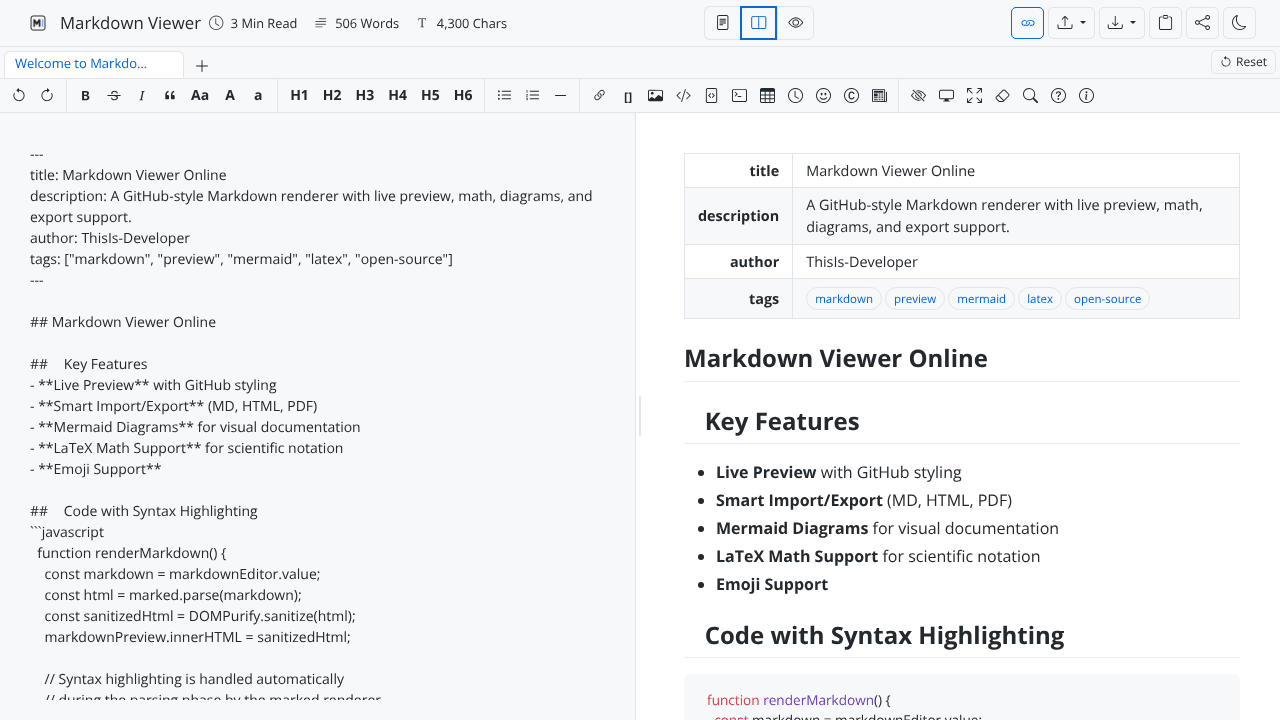Share the document with the share icon
Viewport: 1280px width, 720px height.
[x=1203, y=23]
